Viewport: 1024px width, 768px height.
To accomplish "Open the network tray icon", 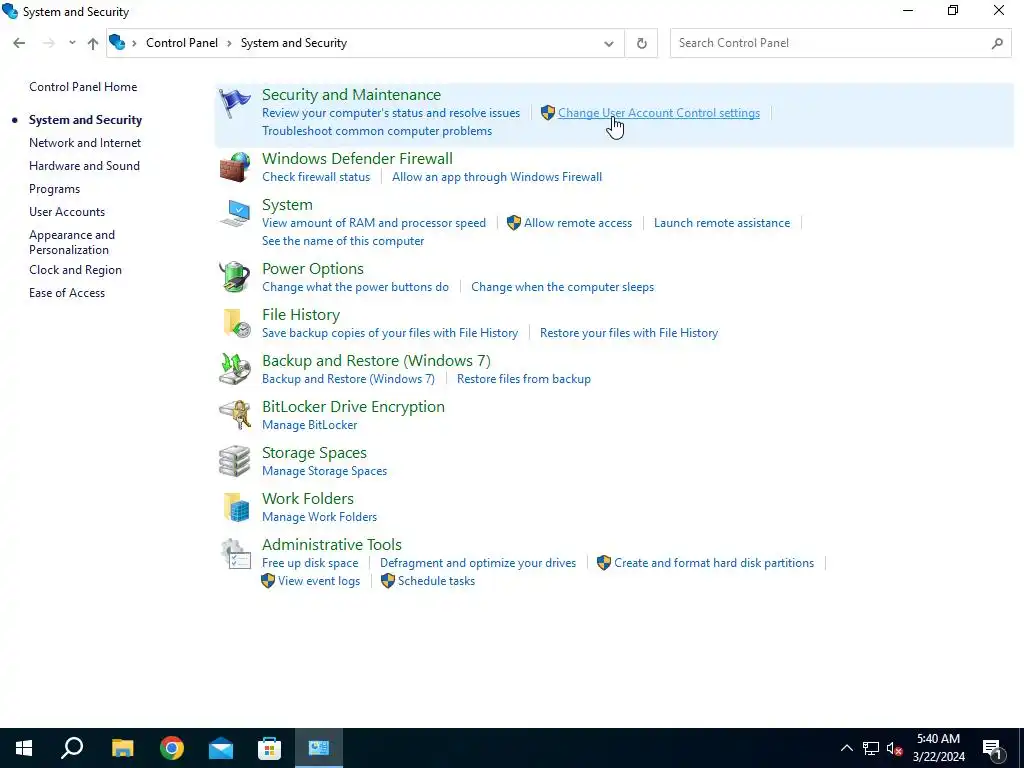I will [871, 748].
